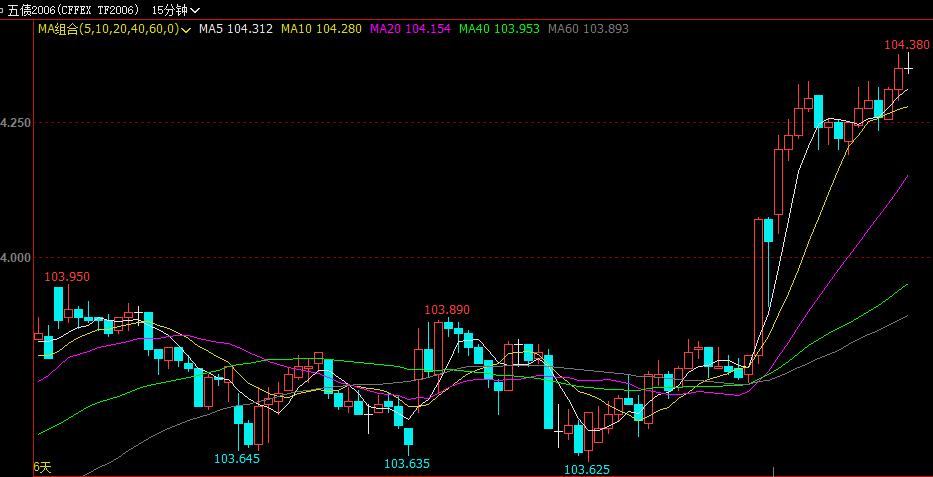Click the 103.645 low price label
933x477 pixels.
pyautogui.click(x=237, y=459)
